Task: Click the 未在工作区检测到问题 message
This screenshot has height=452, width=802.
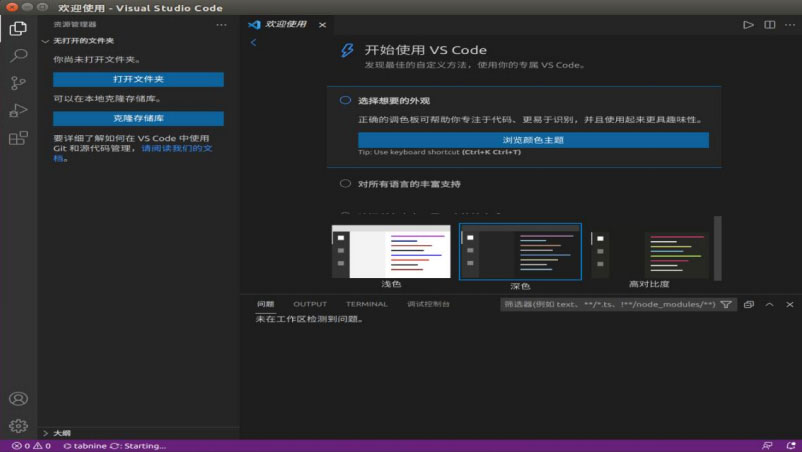Action: (x=309, y=319)
